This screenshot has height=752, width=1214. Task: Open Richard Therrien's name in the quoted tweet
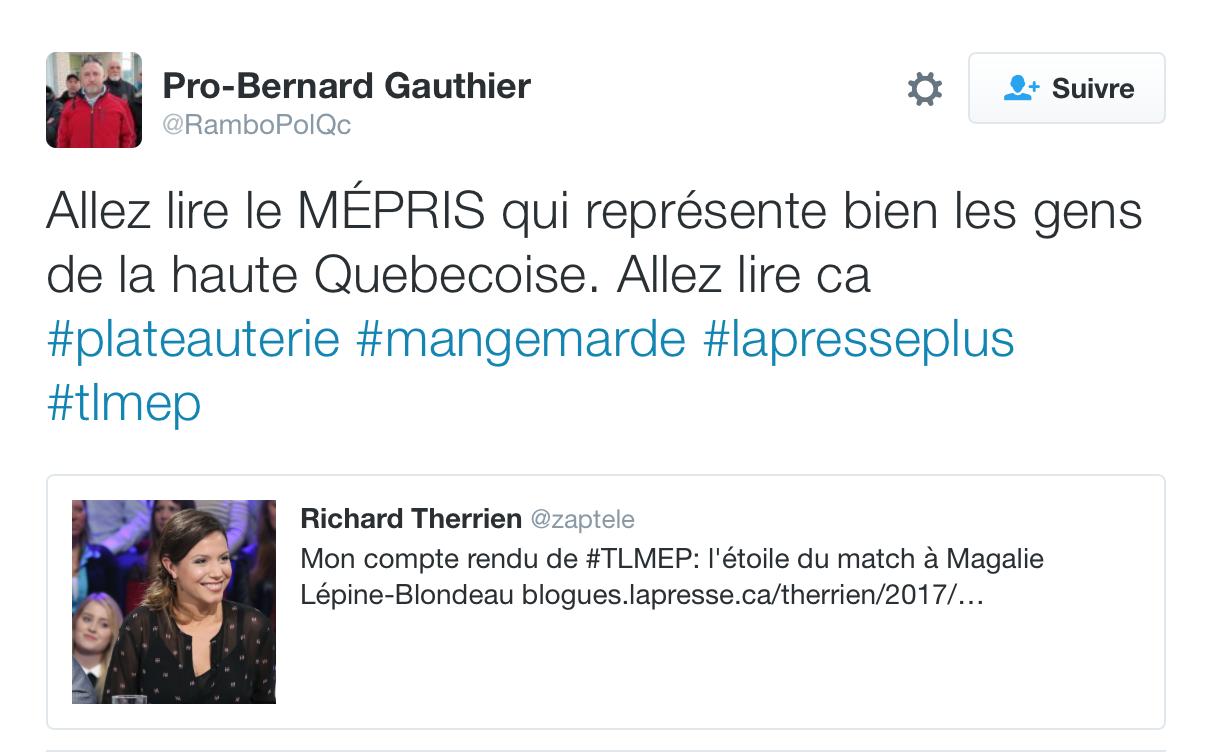(x=411, y=519)
